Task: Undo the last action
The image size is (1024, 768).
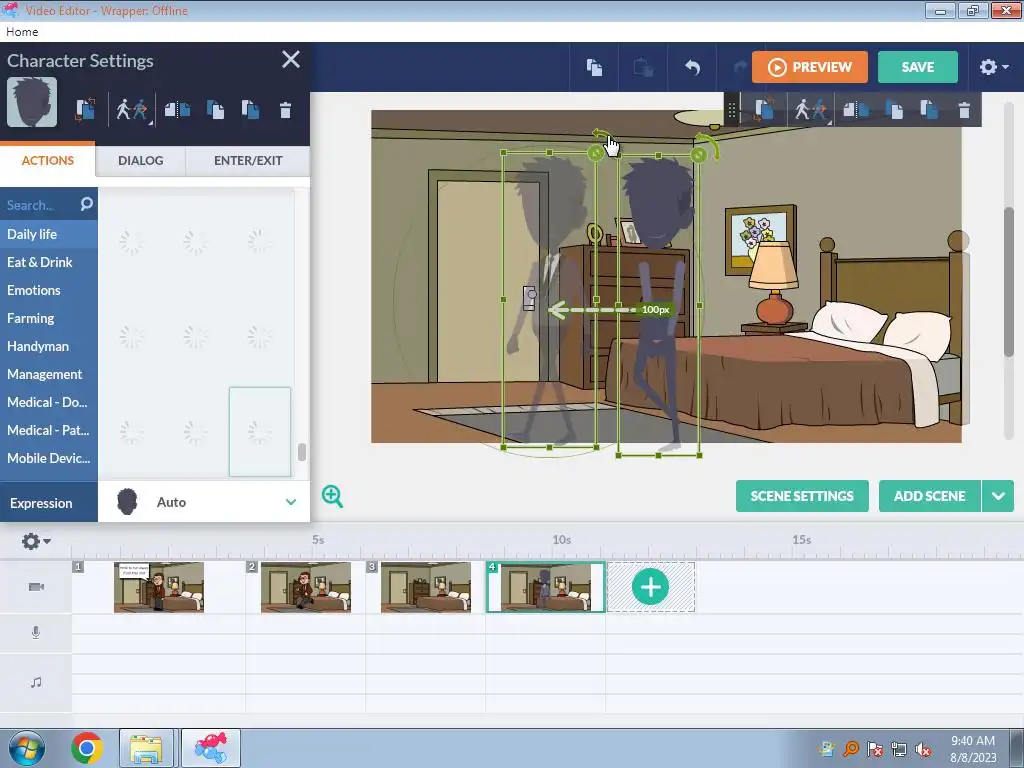Action: point(692,67)
